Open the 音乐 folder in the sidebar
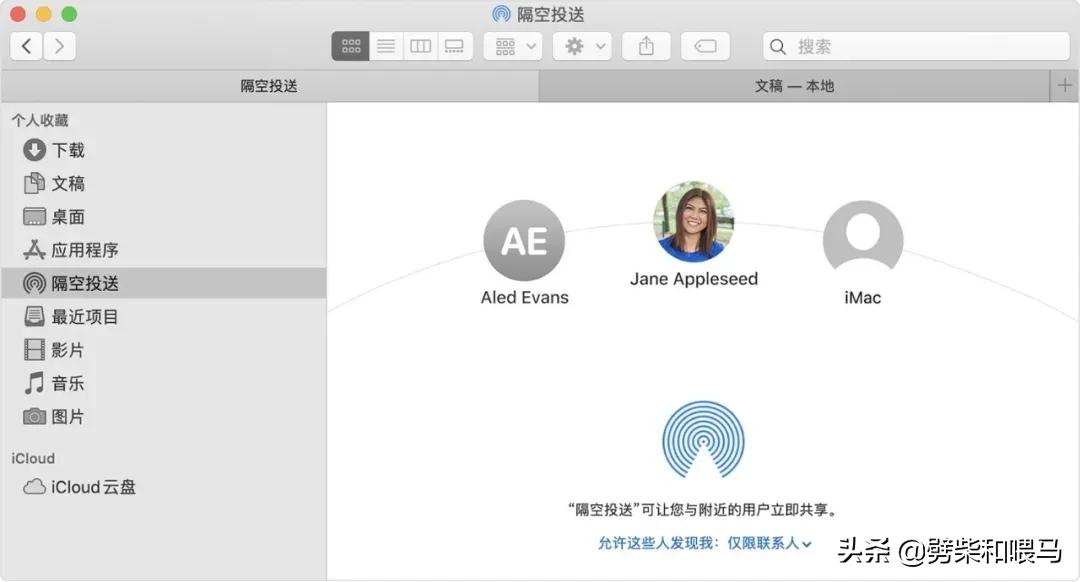The image size is (1080, 582). (x=65, y=383)
